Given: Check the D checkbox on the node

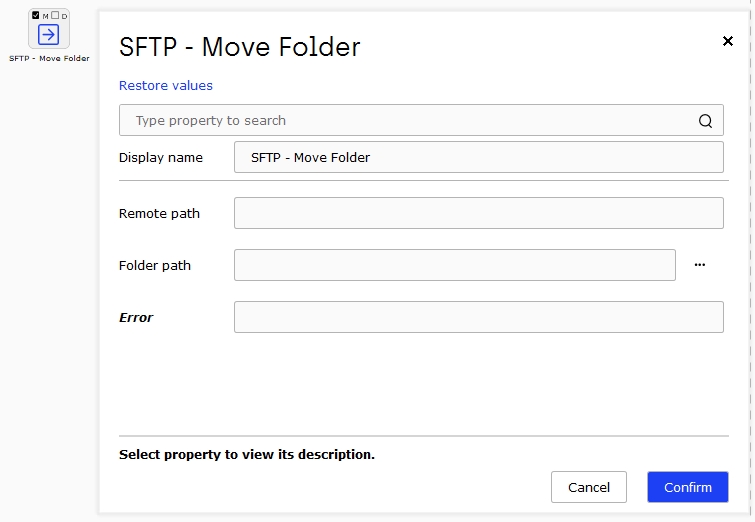Looking at the screenshot, I should (x=55, y=15).
